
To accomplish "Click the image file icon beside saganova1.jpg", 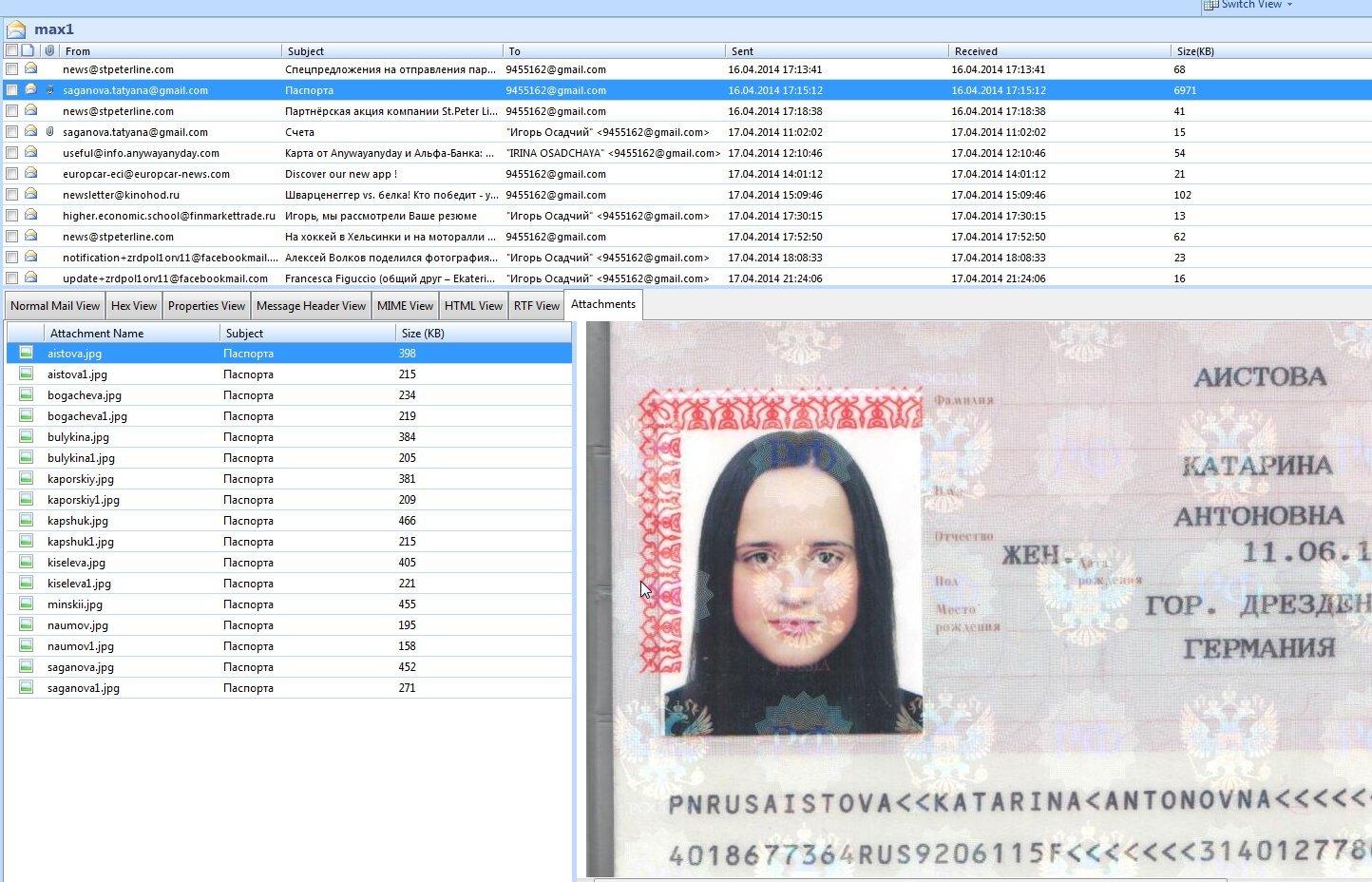I will pos(26,687).
